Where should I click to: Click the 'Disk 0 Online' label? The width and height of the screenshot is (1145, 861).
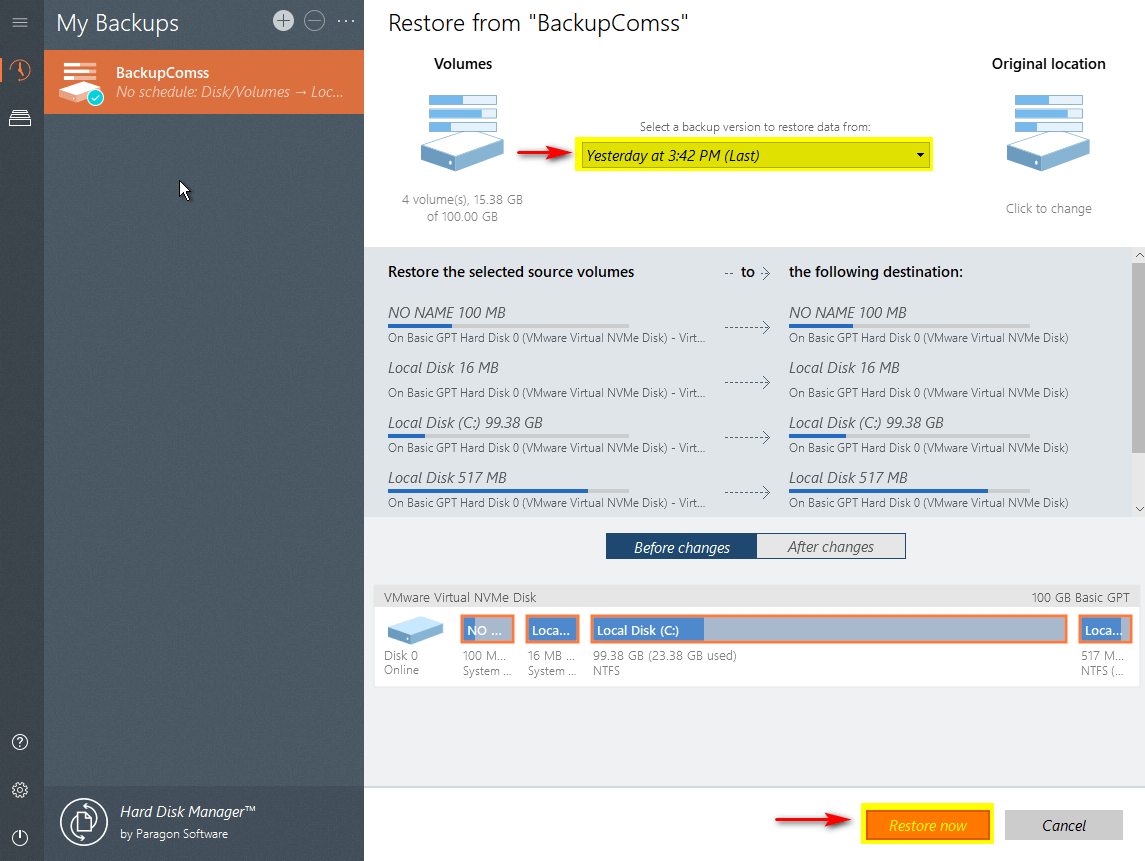[402, 662]
